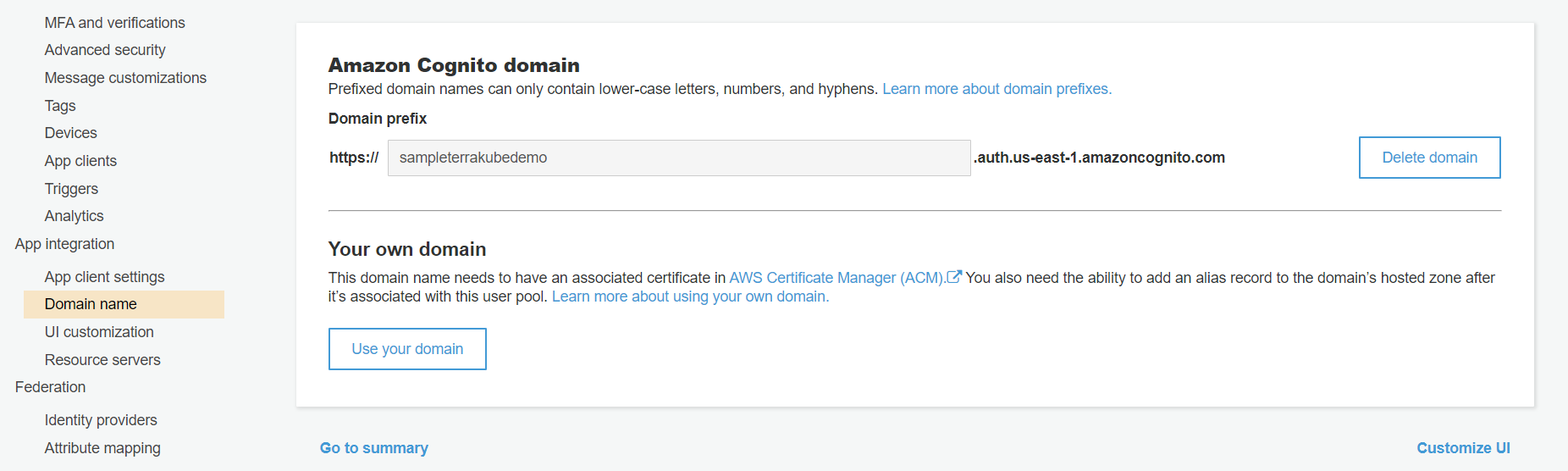Click the Delete domain button
This screenshot has height=471, width=1568.
[1429, 158]
